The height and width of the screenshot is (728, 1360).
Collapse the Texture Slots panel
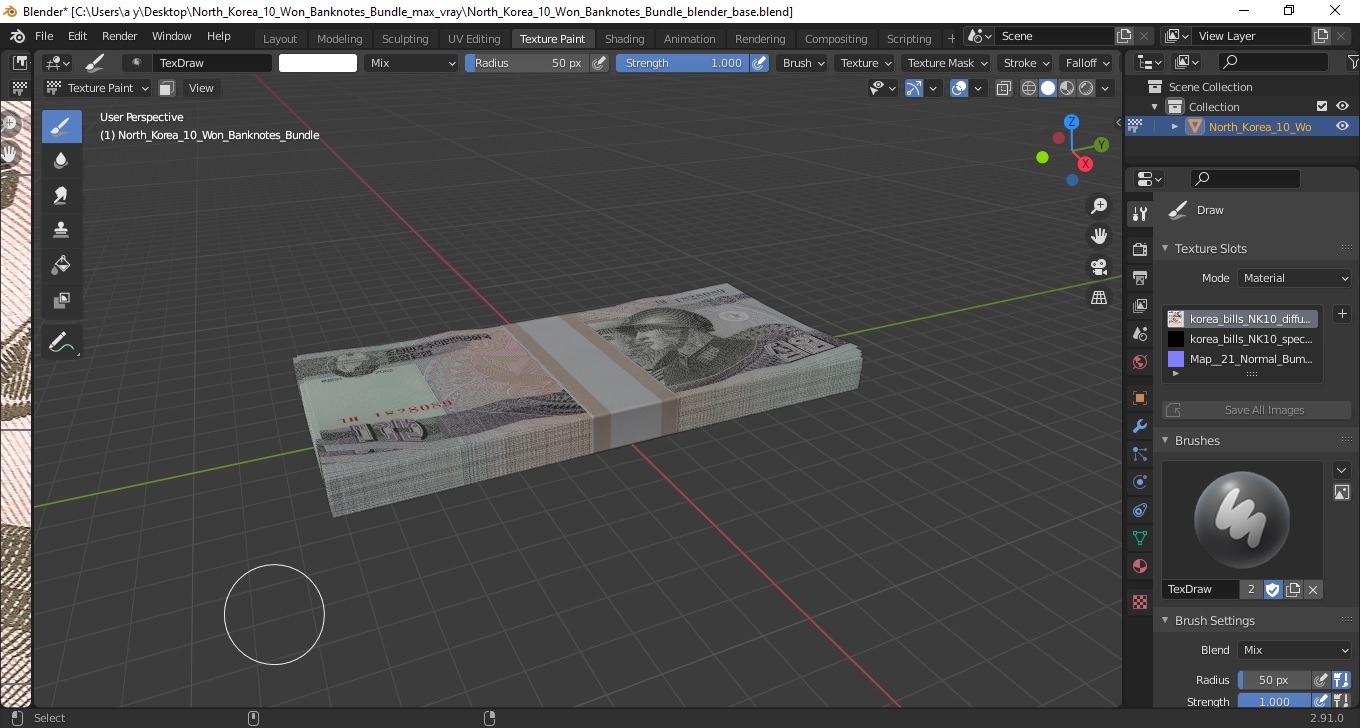pyautogui.click(x=1165, y=248)
